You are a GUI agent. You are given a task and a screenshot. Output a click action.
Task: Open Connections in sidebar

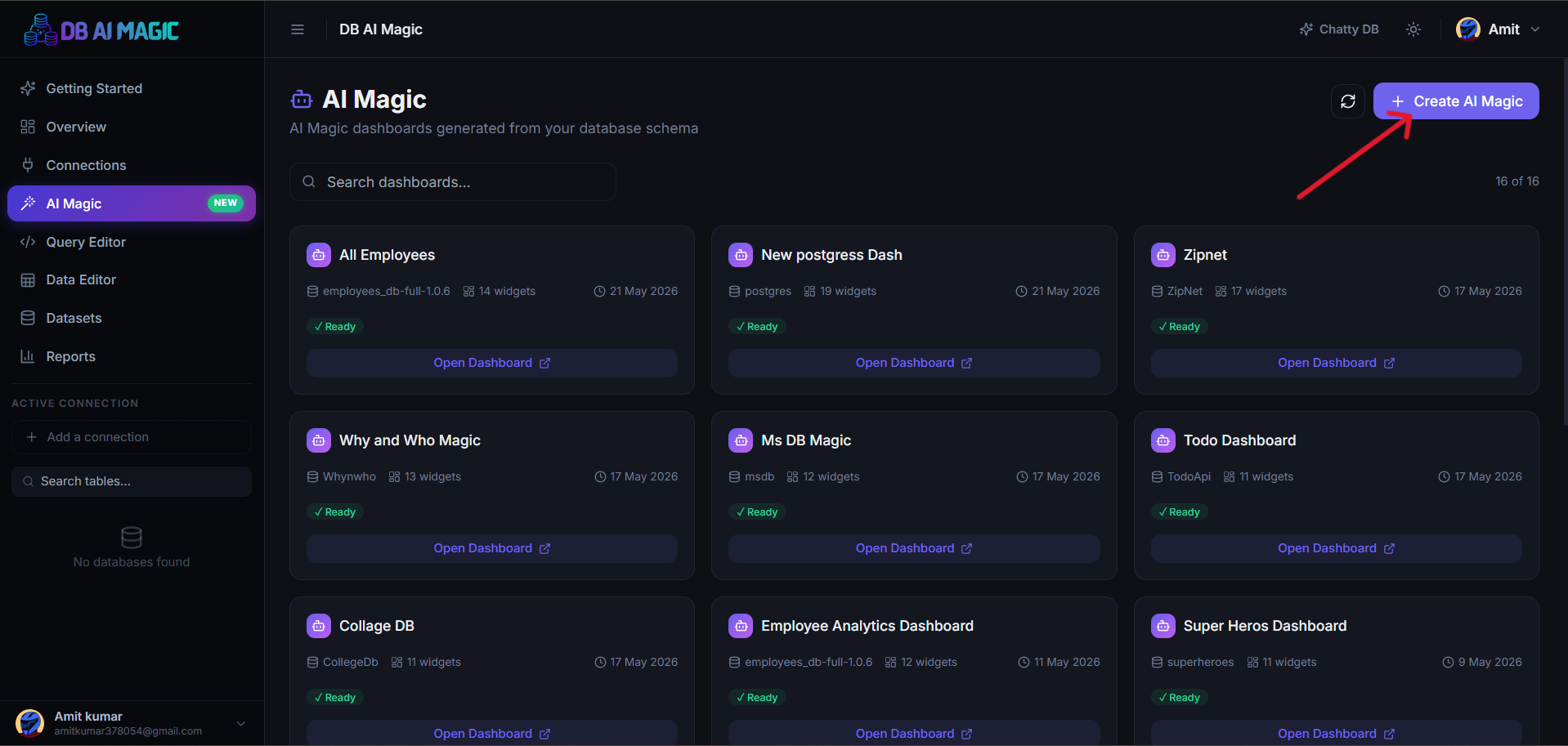coord(132,165)
